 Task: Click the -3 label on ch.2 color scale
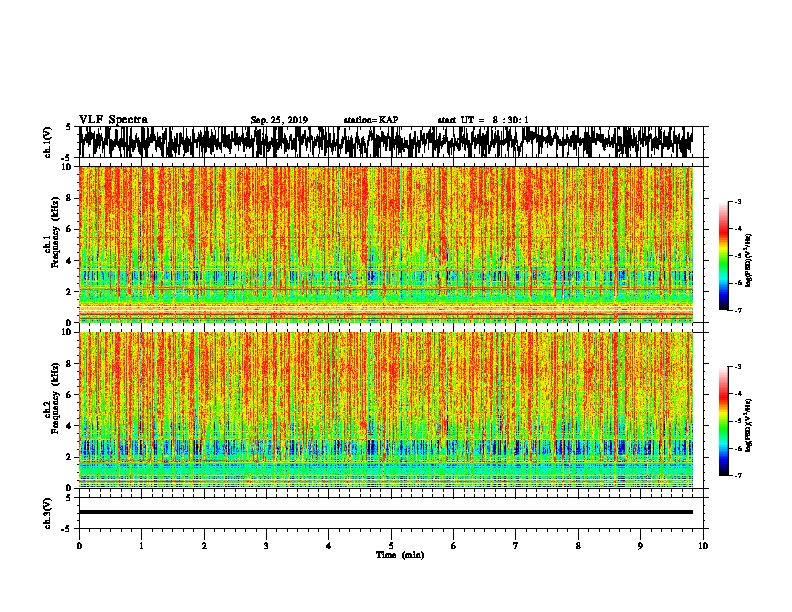point(737,367)
